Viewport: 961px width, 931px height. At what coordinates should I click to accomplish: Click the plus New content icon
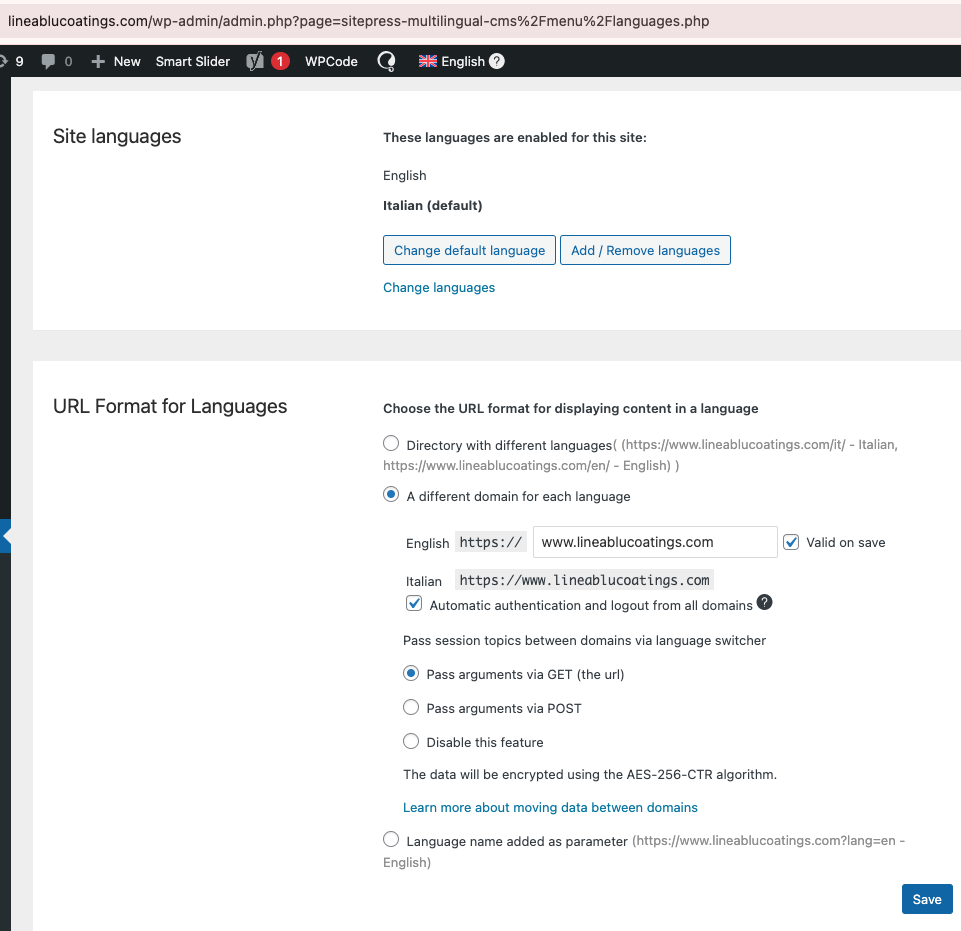coord(97,61)
